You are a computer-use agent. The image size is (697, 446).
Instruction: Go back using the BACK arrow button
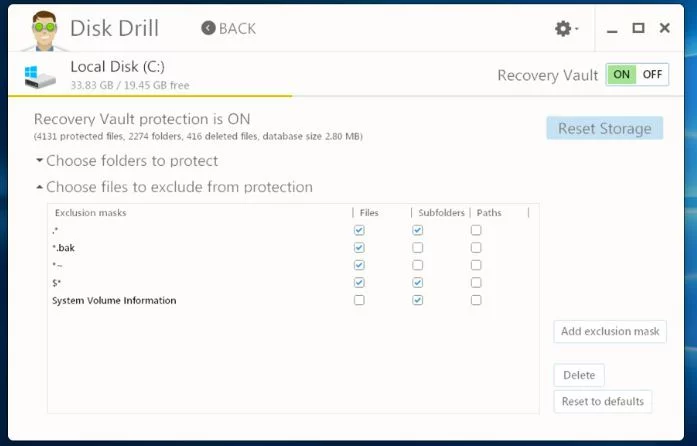point(228,28)
